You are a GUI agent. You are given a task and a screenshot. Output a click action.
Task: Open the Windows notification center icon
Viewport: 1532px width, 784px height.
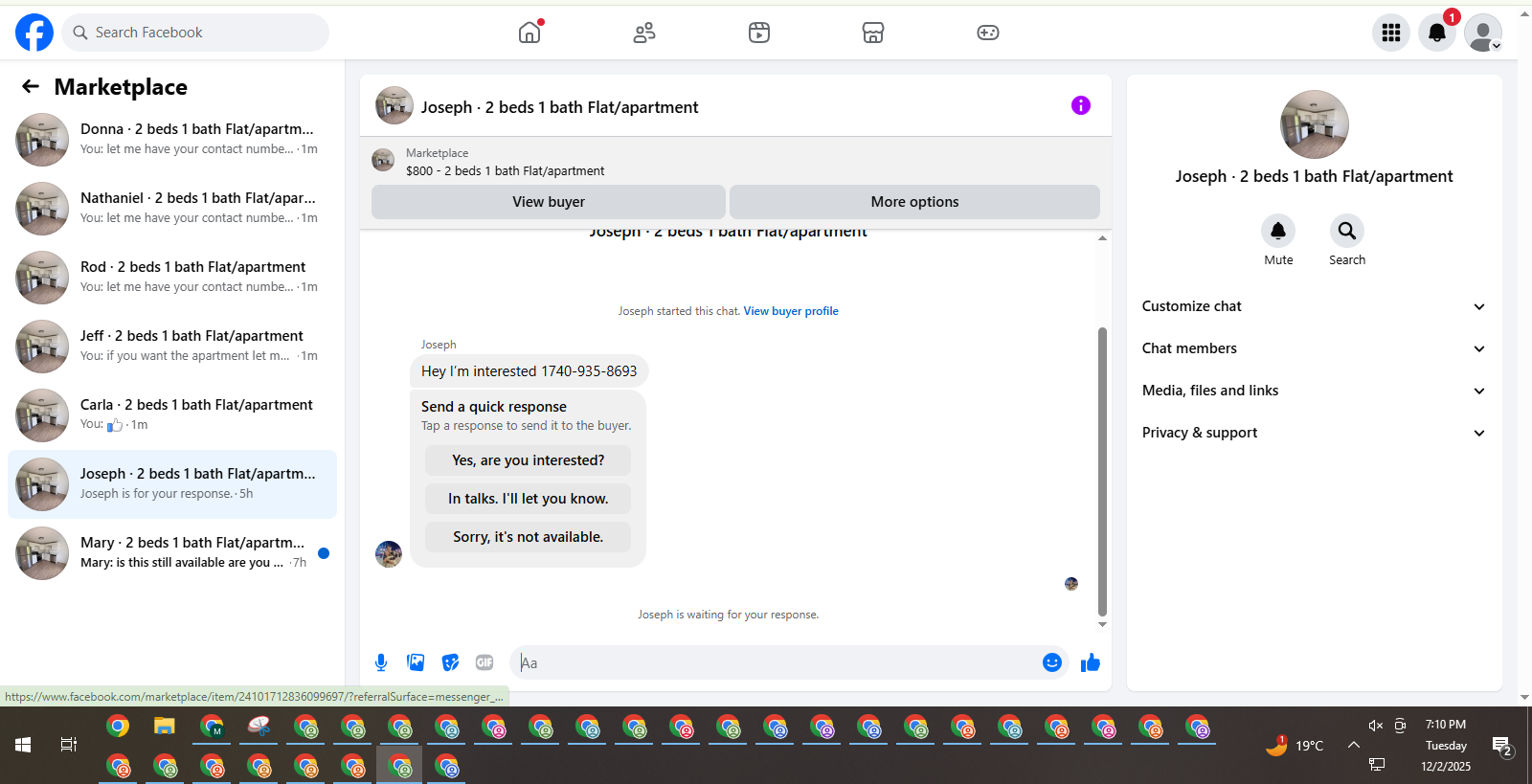[x=1501, y=746]
